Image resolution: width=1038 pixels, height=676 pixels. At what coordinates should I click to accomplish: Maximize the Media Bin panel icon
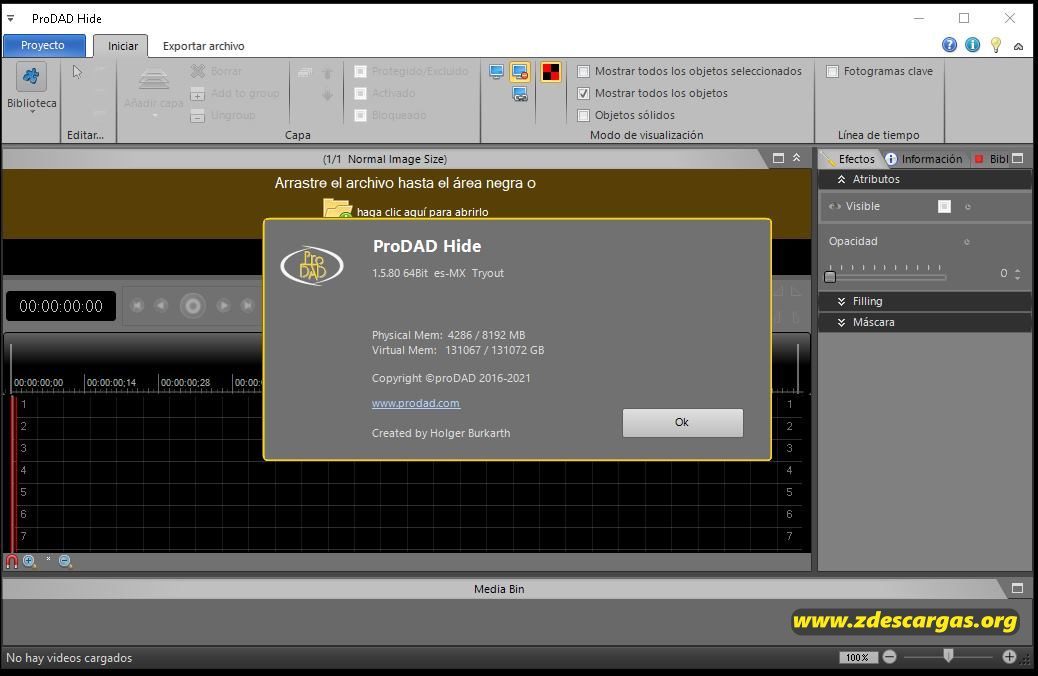click(x=1017, y=588)
